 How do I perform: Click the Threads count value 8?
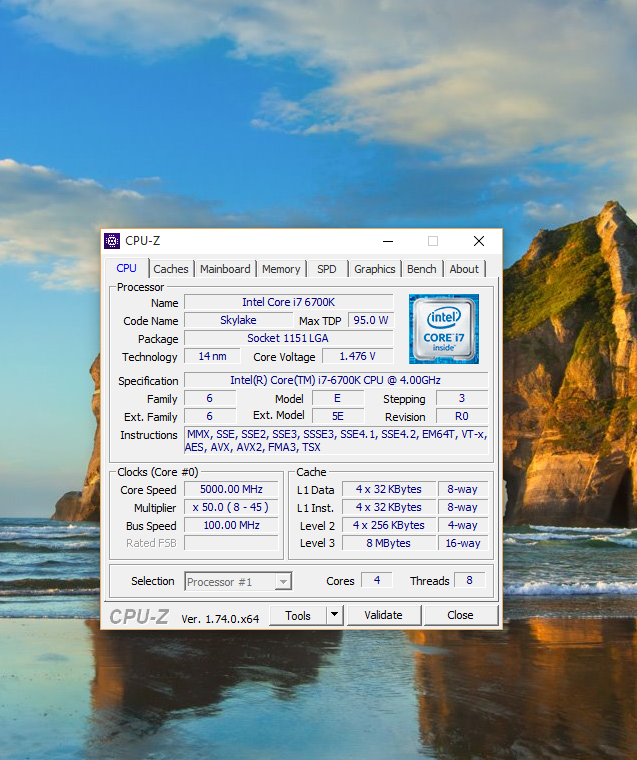[469, 580]
